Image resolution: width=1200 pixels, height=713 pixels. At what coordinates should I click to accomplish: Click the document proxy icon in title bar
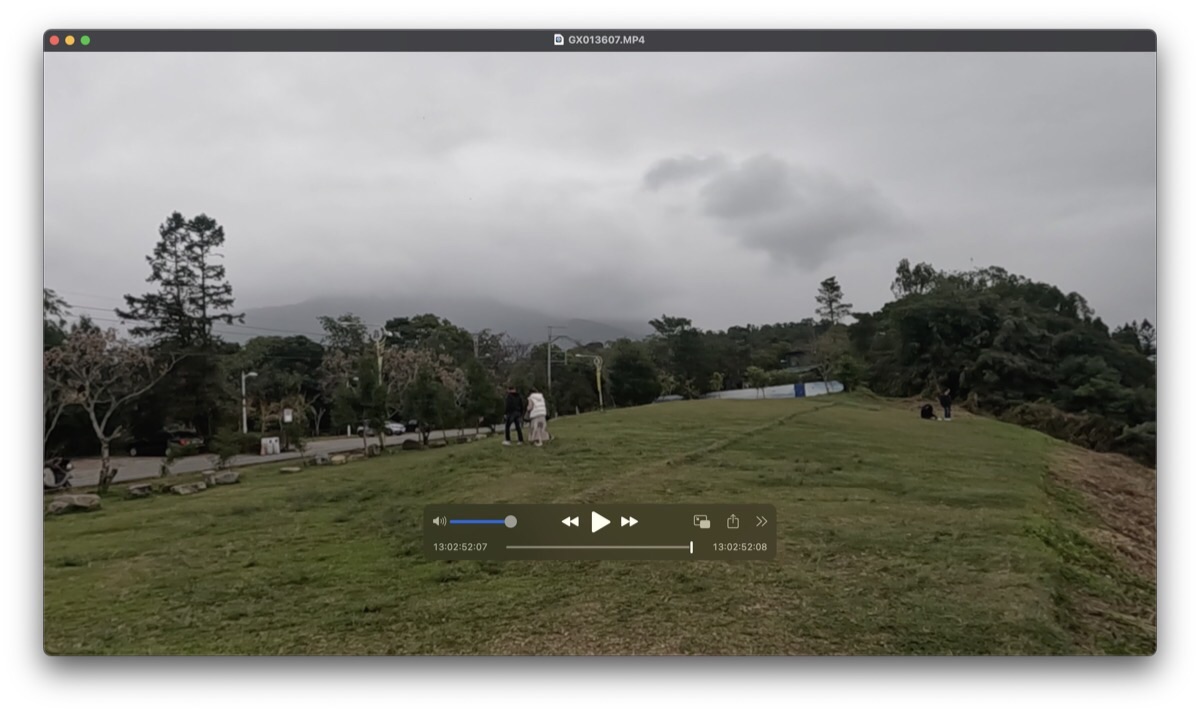click(x=559, y=40)
